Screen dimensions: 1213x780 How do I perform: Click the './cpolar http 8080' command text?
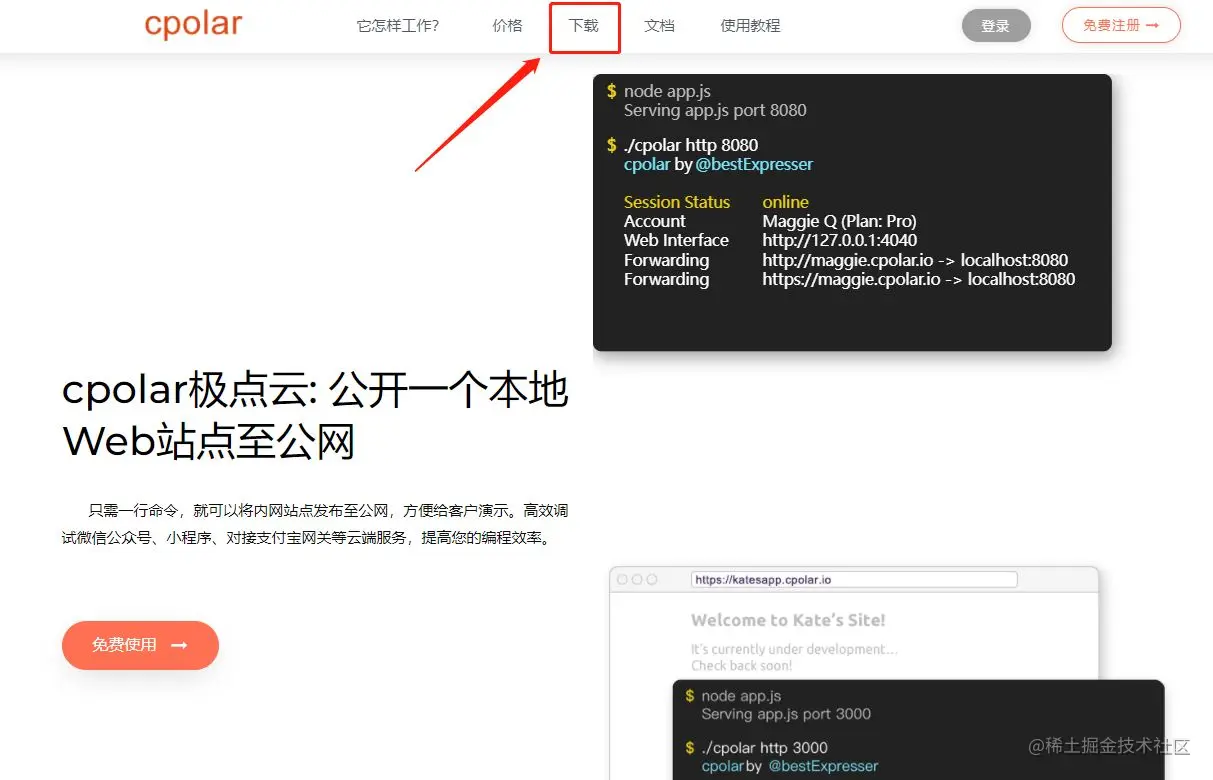pos(691,145)
